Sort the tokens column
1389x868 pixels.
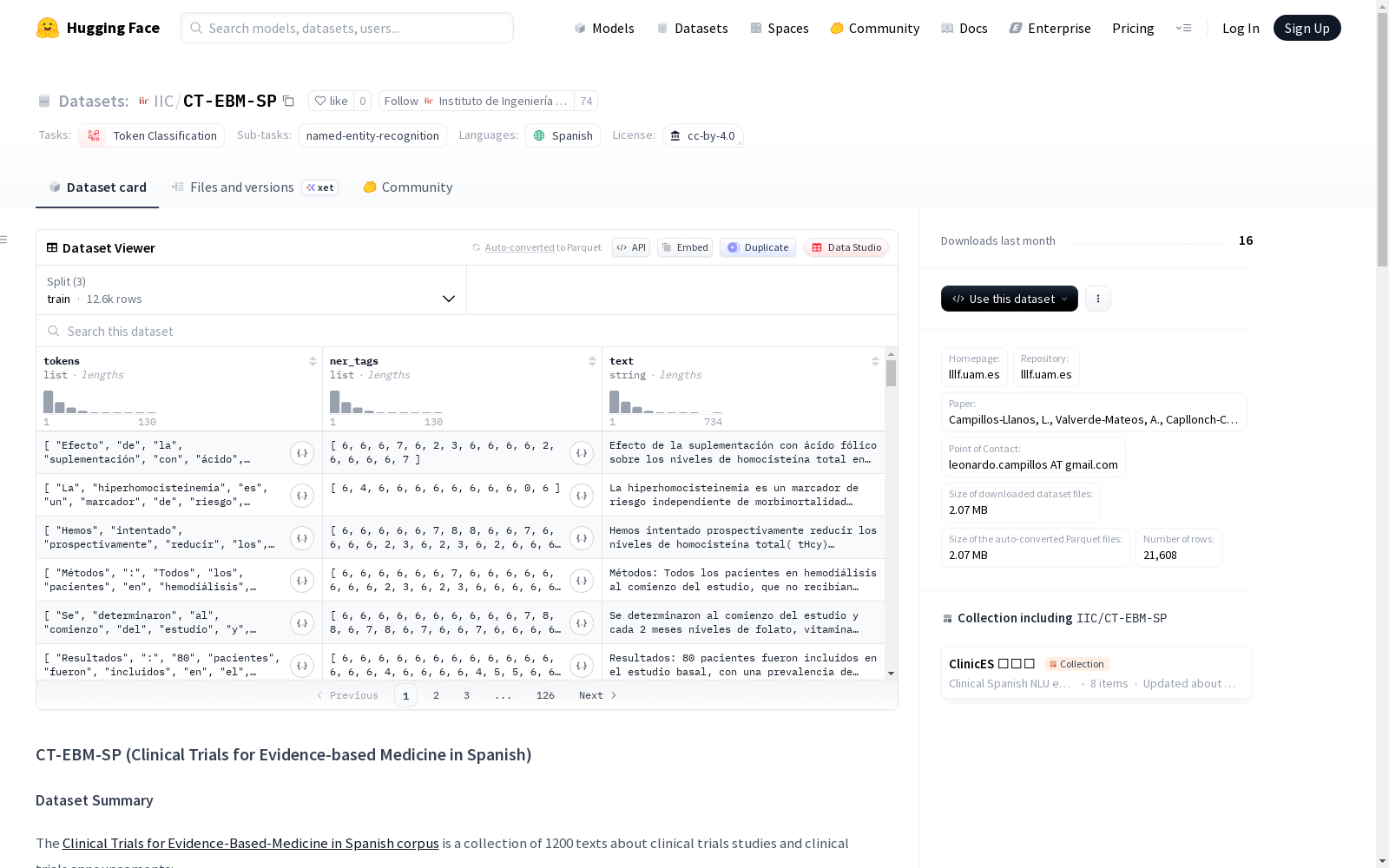[313, 361]
